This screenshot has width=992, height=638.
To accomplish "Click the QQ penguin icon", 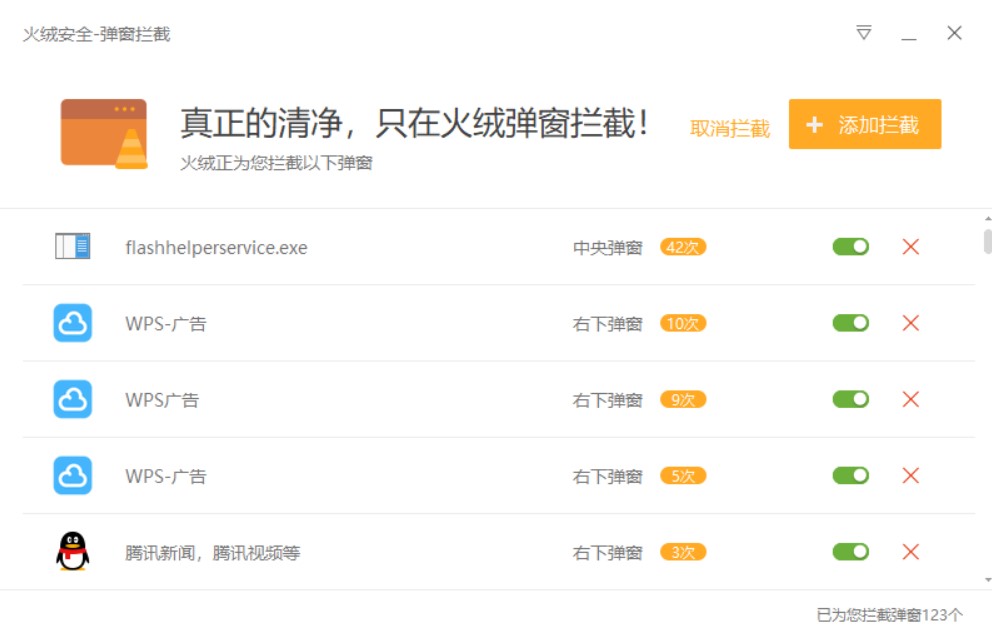I will [73, 551].
